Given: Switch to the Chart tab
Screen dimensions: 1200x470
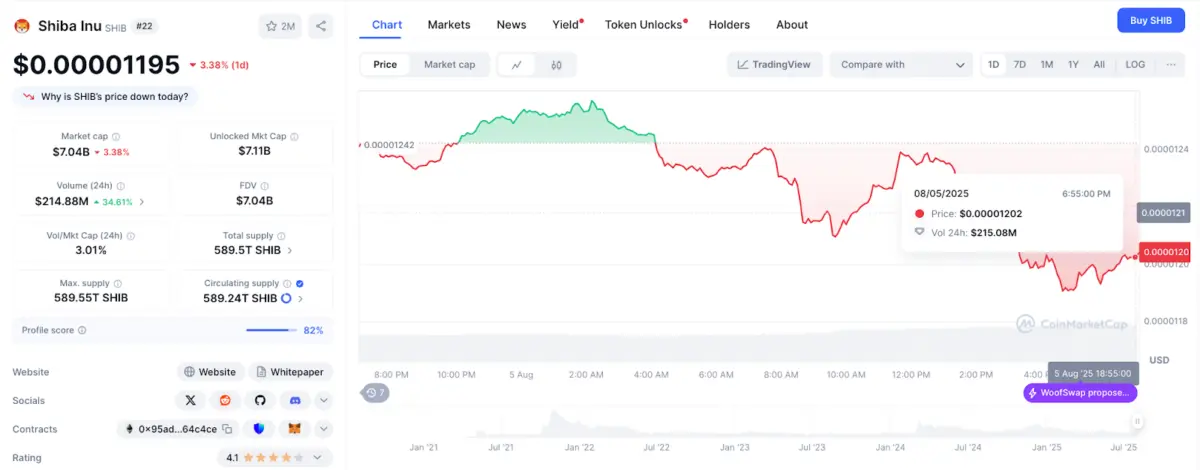Looking at the screenshot, I should (386, 24).
